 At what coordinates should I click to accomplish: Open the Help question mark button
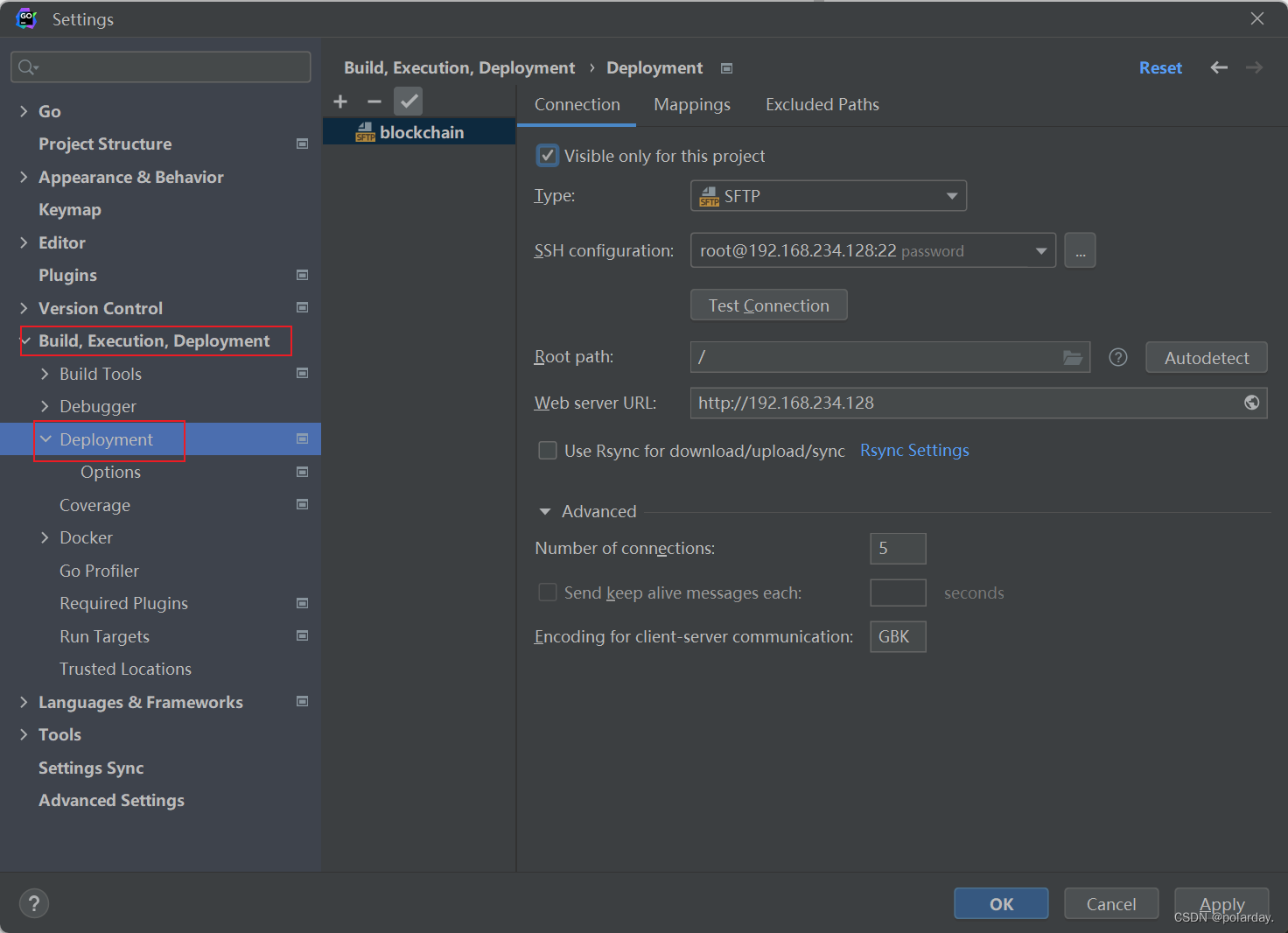coord(34,903)
